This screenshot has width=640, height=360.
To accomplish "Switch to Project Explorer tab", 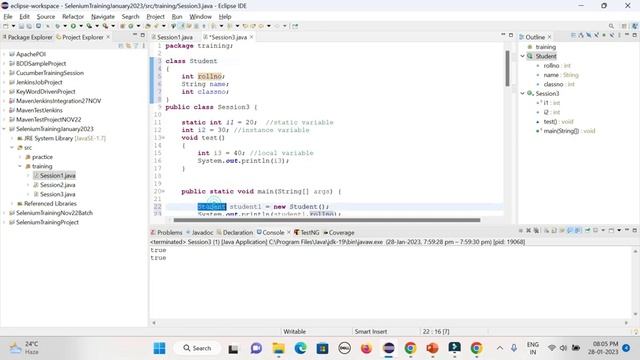I will 80,37.
